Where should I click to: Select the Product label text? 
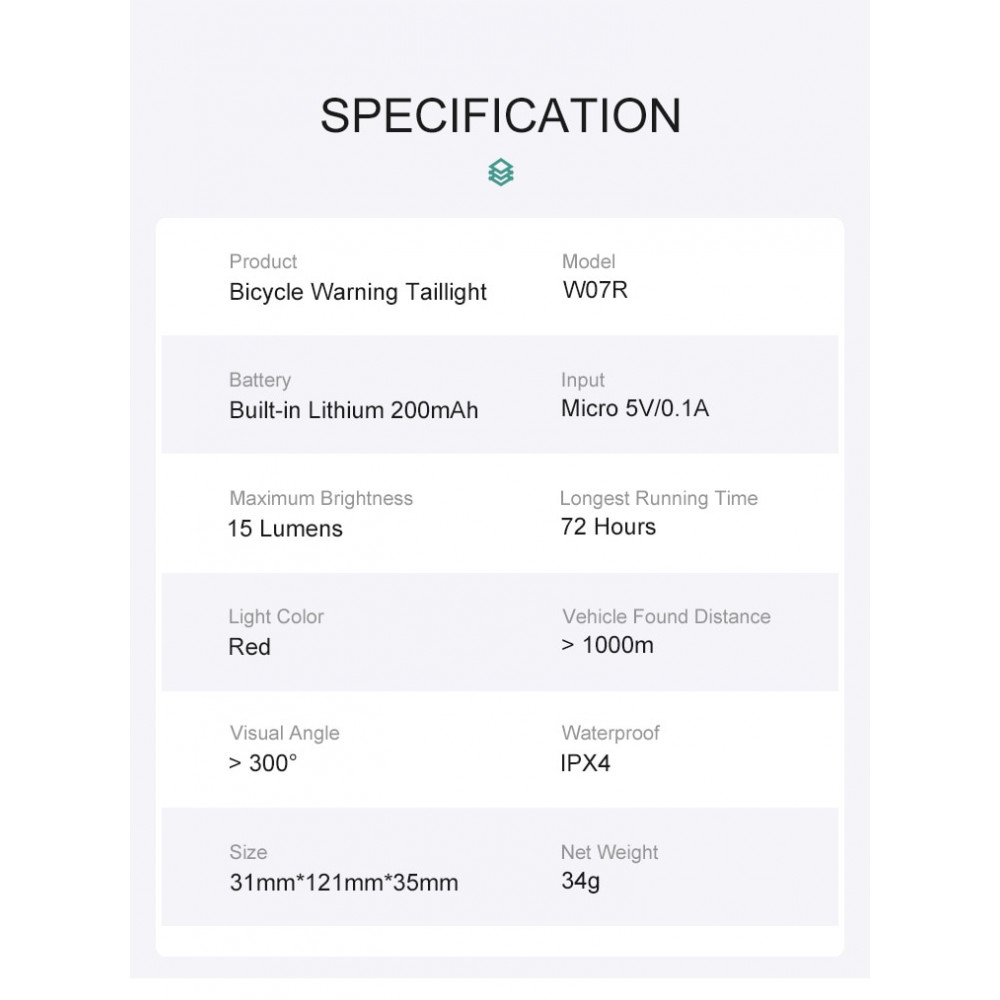(x=263, y=261)
